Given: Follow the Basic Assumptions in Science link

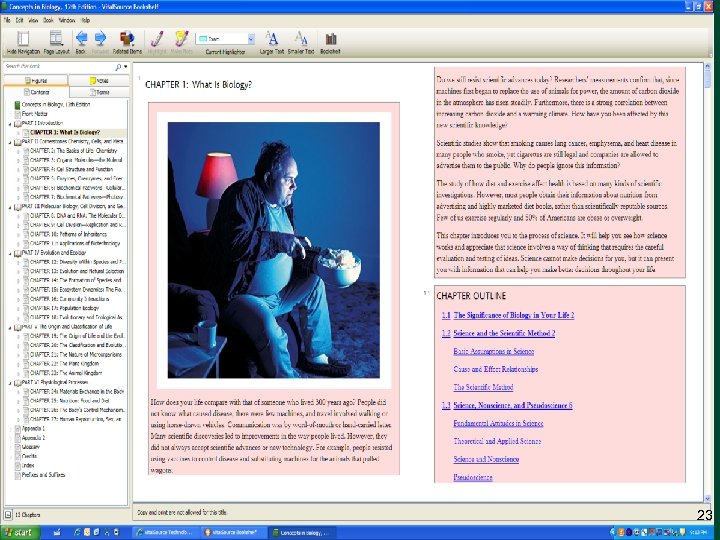Looking at the screenshot, I should [494, 351].
